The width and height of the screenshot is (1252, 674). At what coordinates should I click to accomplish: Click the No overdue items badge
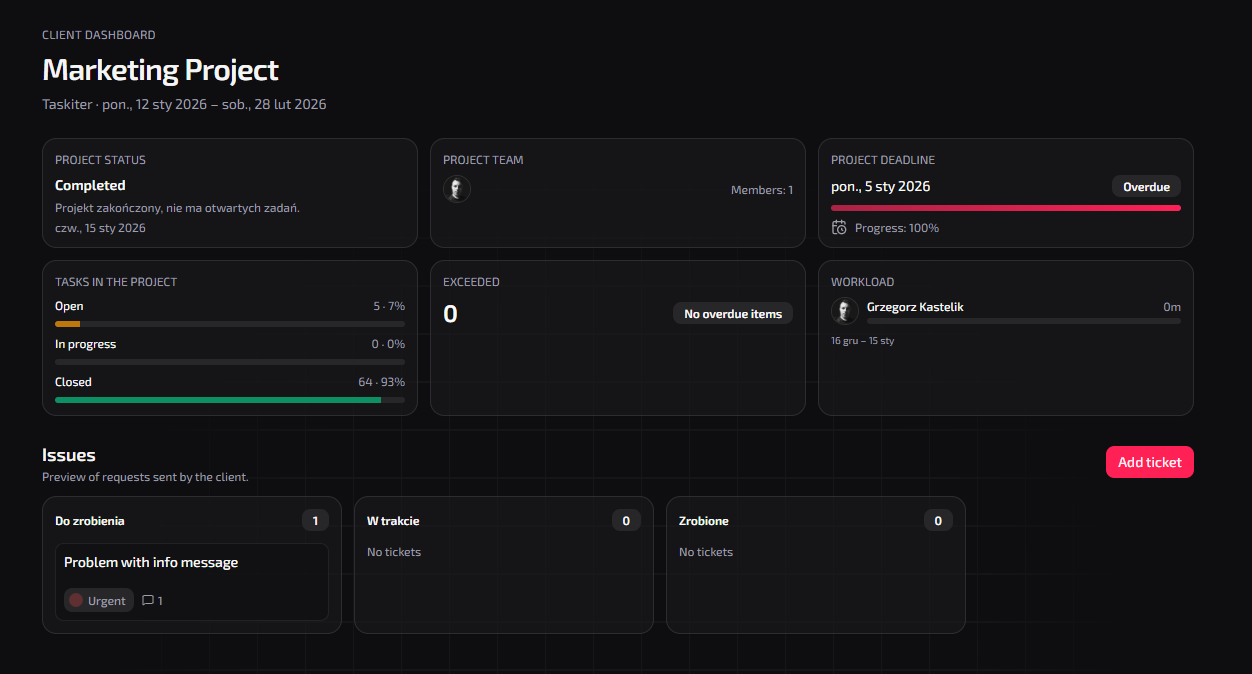coord(733,313)
